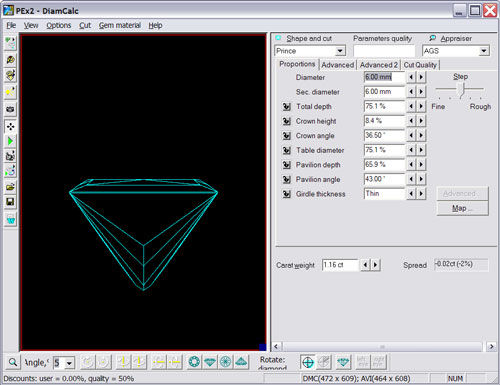The width and height of the screenshot is (500, 385).
Task: Select the four-dot move tool icon
Action: coord(10,127)
